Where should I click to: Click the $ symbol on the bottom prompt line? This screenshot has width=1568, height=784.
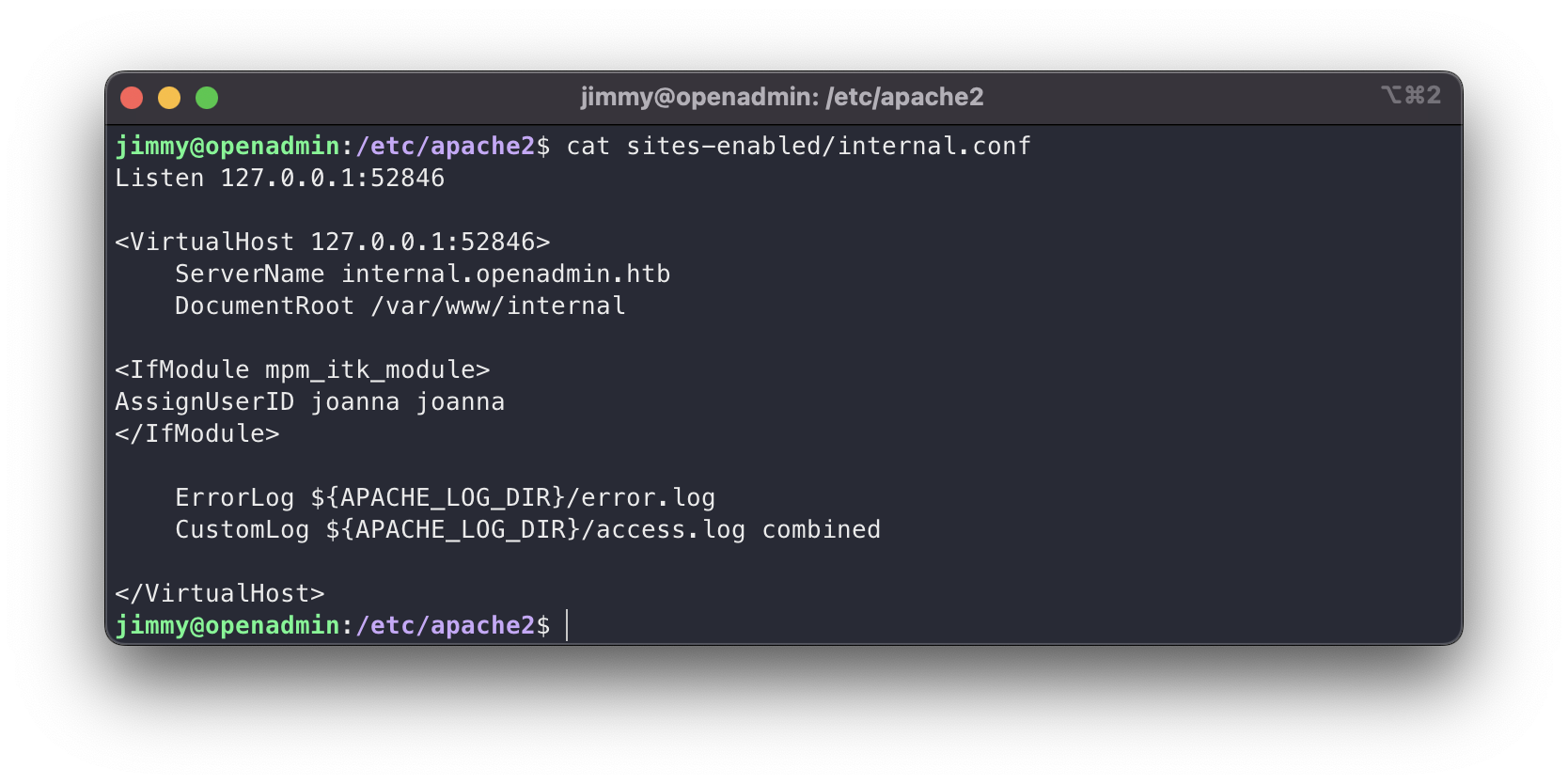pyautogui.click(x=545, y=625)
